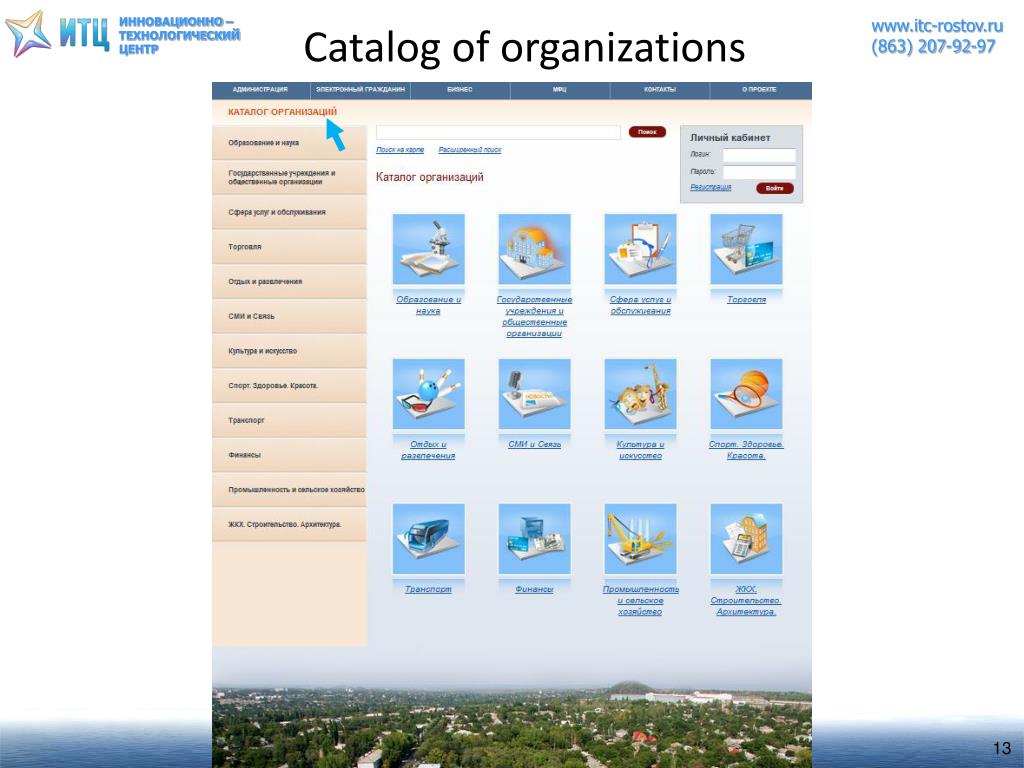Open the blue bus Transport icon

click(428, 539)
